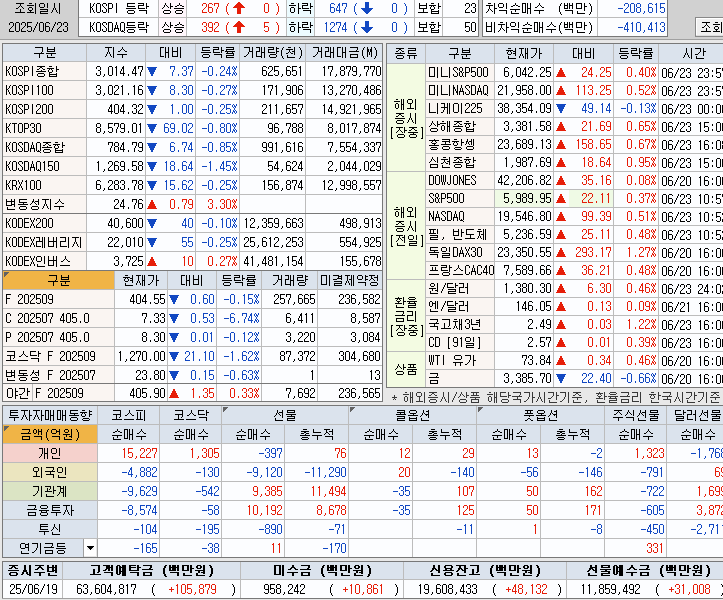Click the 프랑스CAC40 row label

click(x=460, y=270)
